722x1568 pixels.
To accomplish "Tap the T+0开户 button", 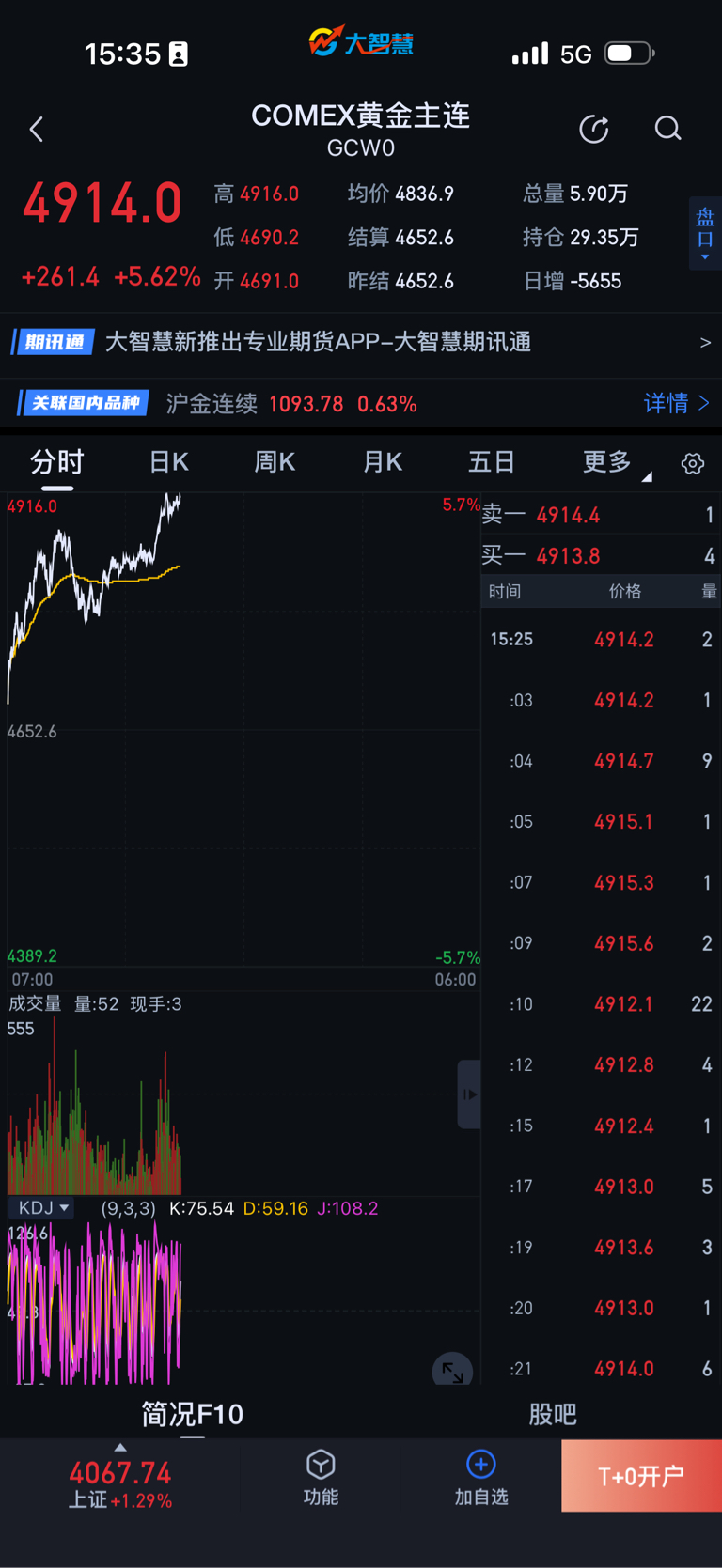I will pyautogui.click(x=641, y=1476).
